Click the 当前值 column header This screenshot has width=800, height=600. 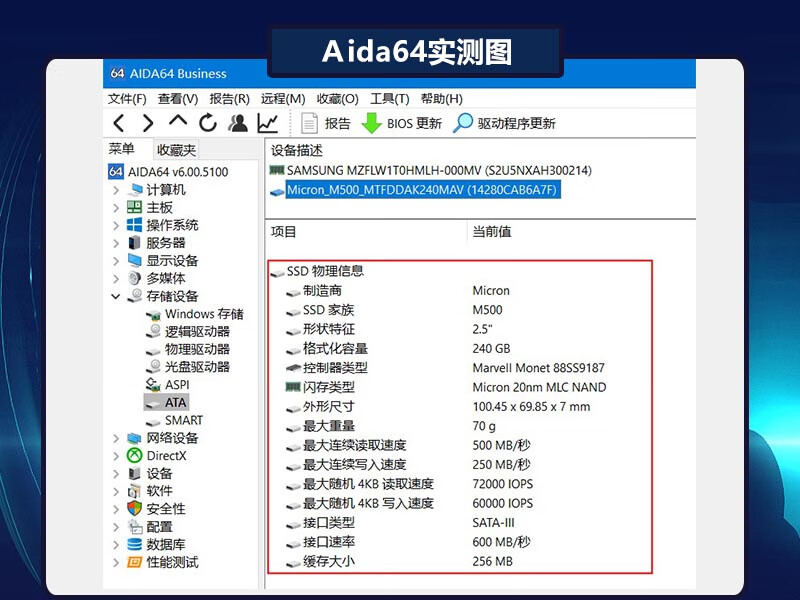(x=491, y=232)
